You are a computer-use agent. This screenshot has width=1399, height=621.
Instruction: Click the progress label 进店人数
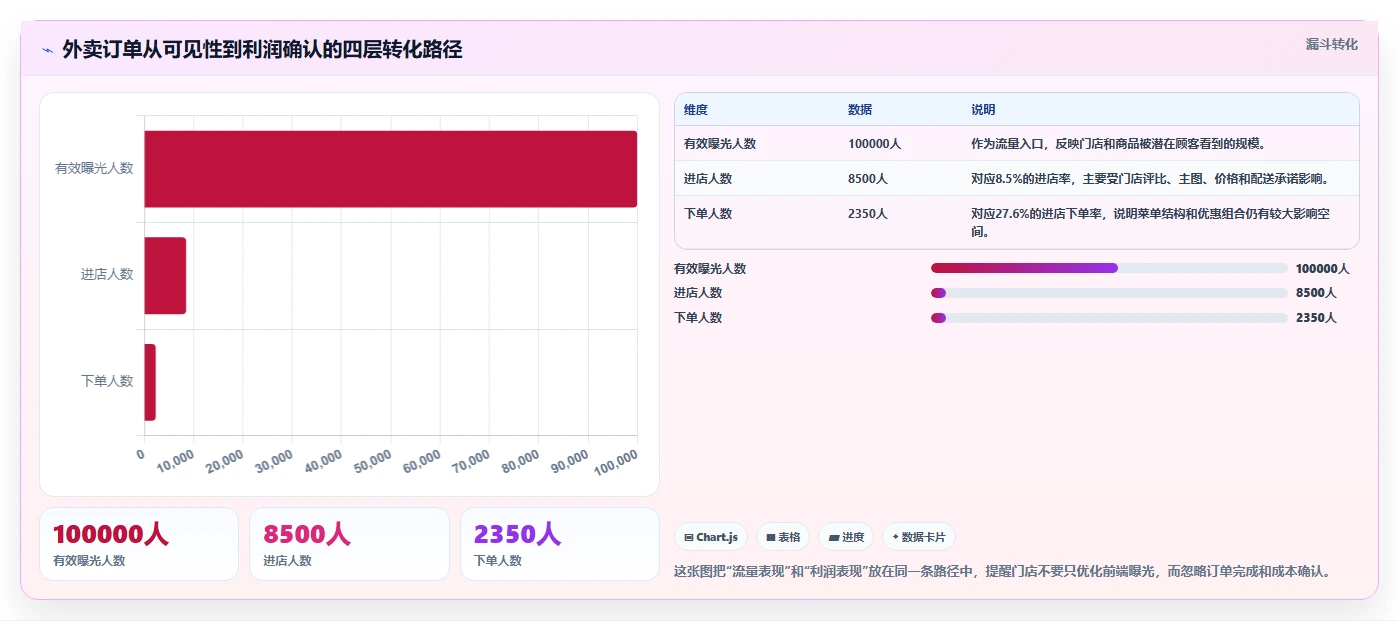698,293
